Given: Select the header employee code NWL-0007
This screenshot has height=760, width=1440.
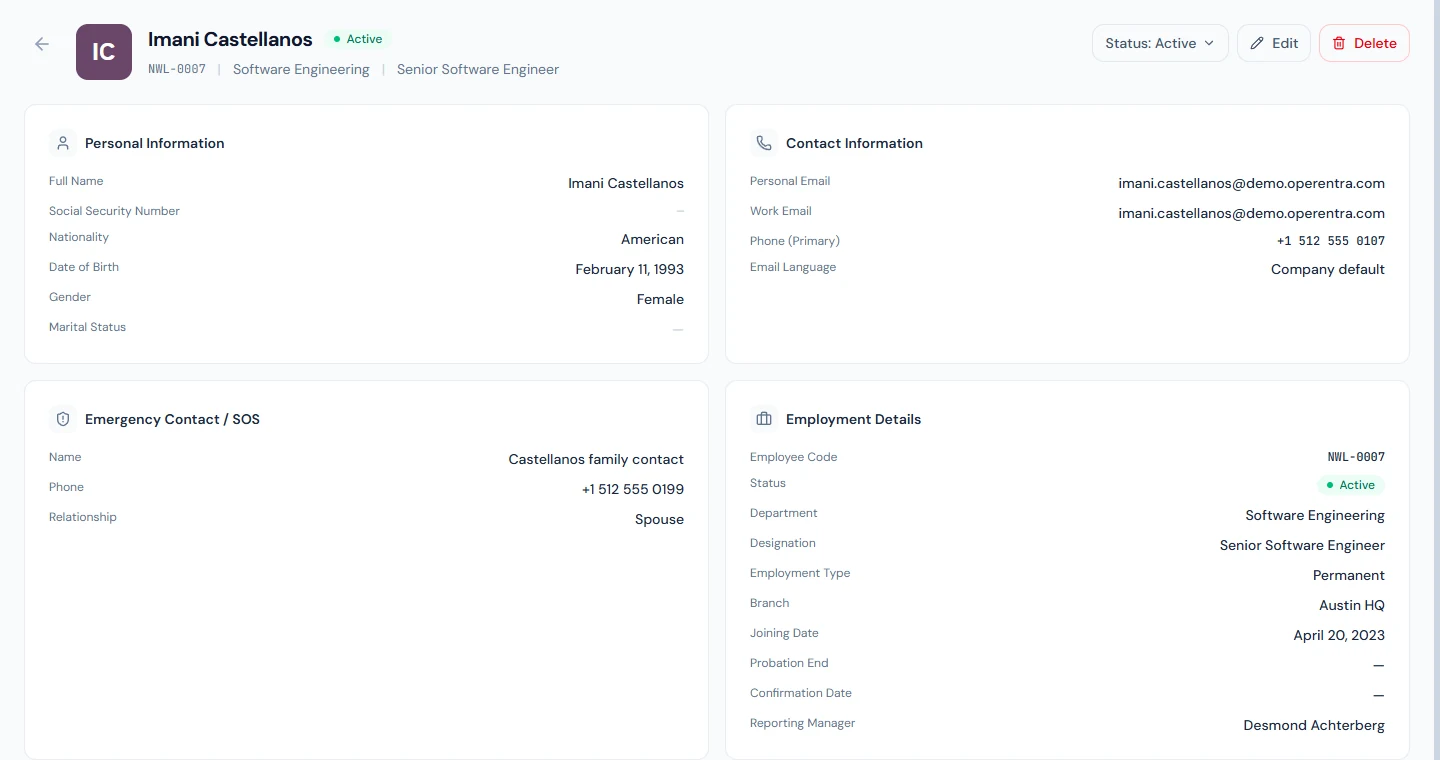Looking at the screenshot, I should (177, 70).
